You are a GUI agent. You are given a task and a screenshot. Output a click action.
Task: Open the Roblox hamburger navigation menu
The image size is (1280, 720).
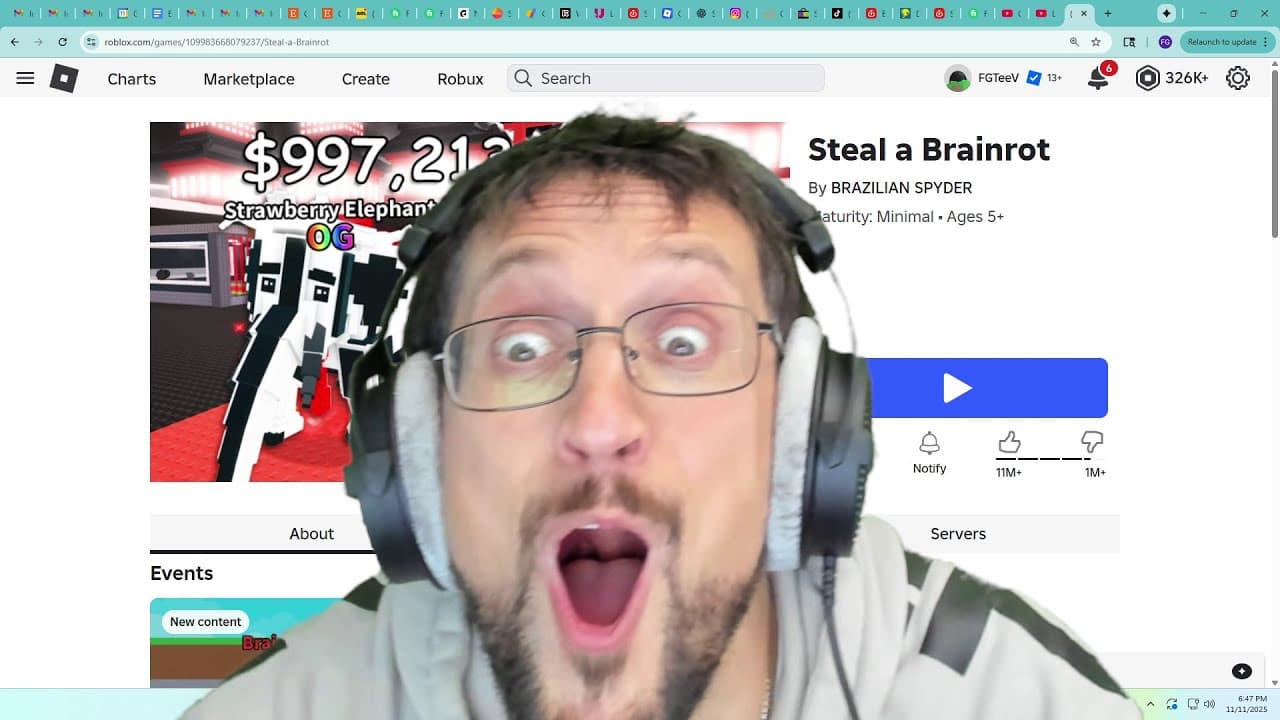(x=25, y=78)
